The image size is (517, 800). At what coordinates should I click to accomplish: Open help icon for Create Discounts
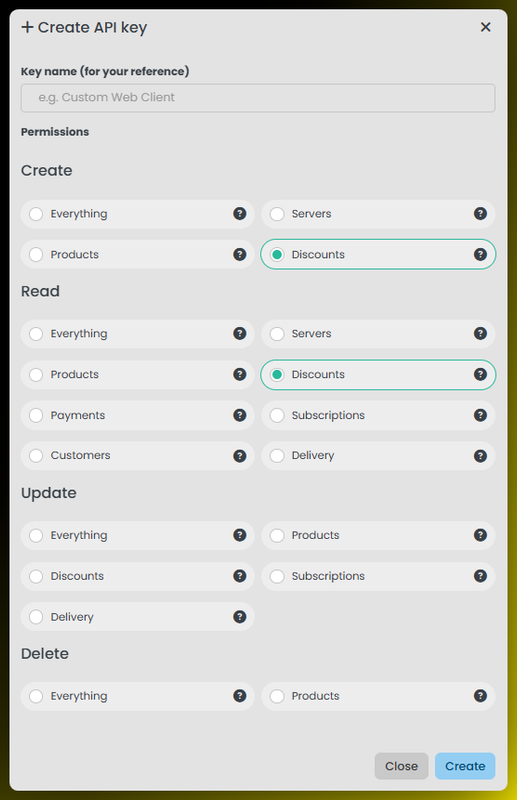click(x=480, y=255)
